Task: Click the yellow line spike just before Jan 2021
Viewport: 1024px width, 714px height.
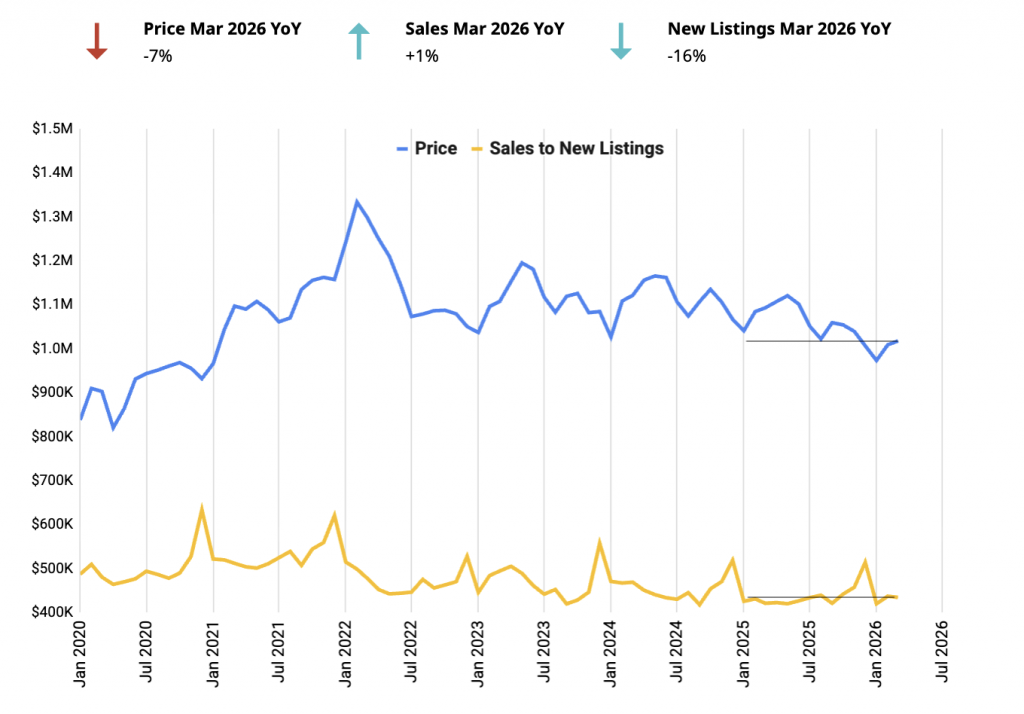Action: (x=202, y=508)
